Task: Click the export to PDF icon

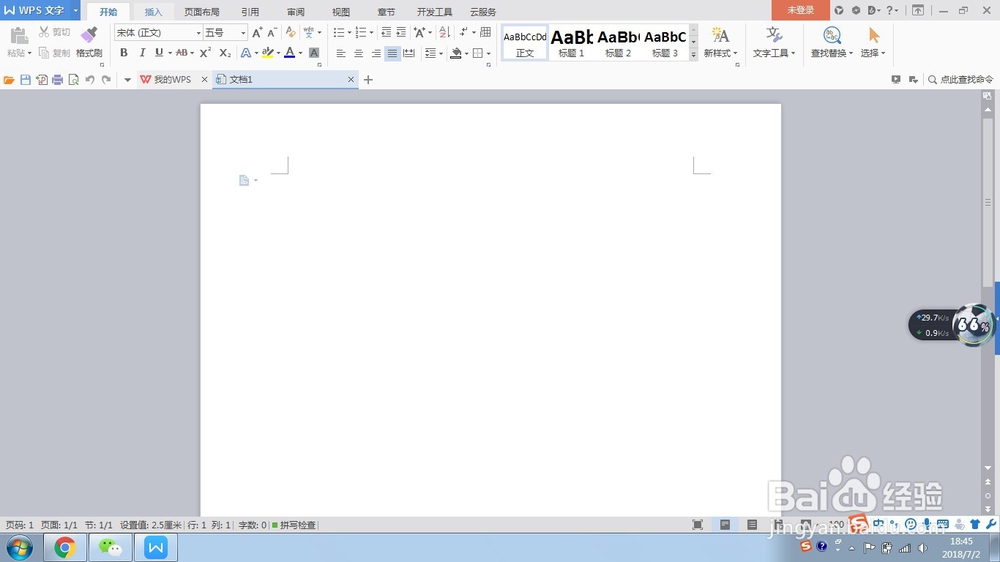Action: tap(41, 80)
